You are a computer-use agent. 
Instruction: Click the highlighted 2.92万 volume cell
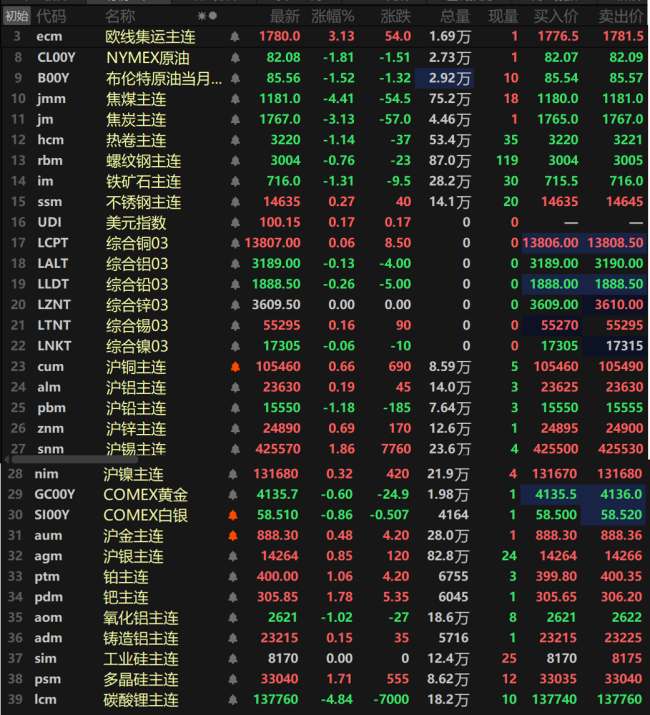[x=444, y=78]
